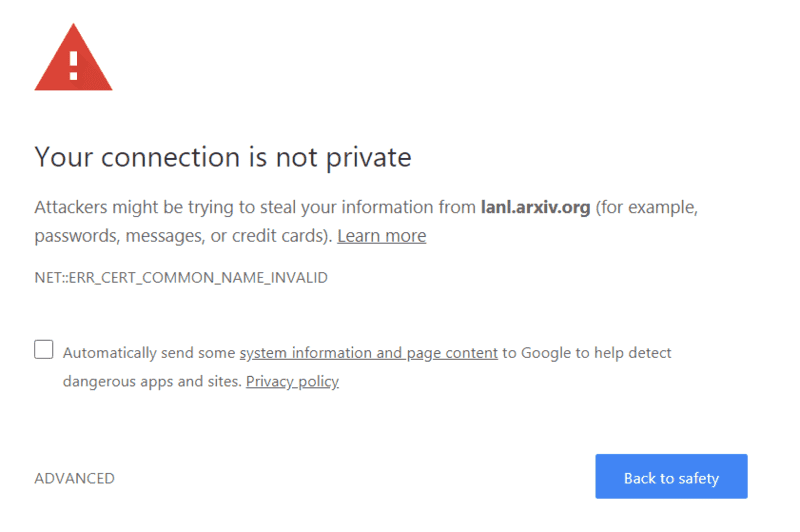The image size is (800, 532).
Task: Click the white exclamation mark in triangle
Action: coord(73,65)
